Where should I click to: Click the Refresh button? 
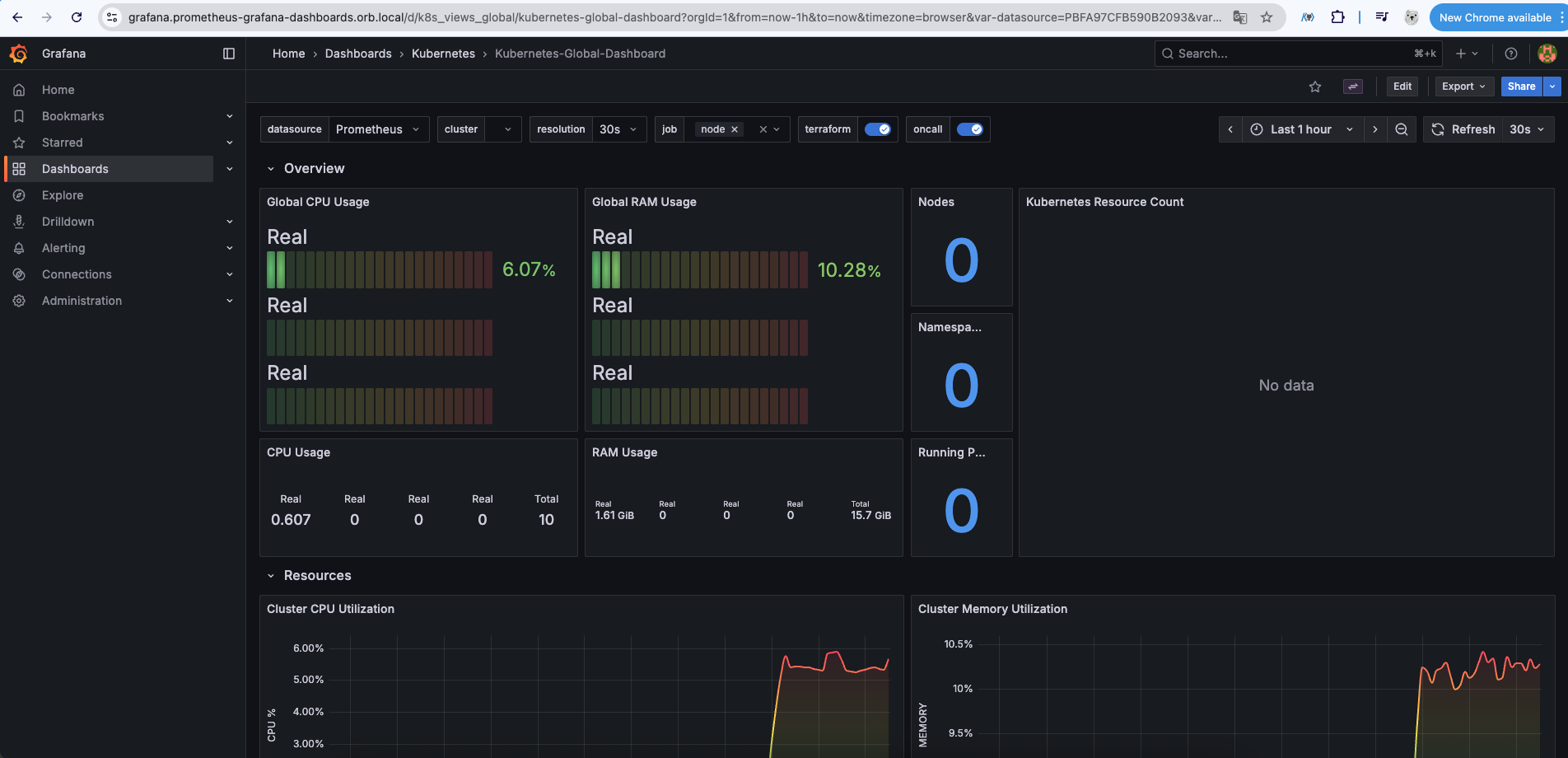pyautogui.click(x=1463, y=129)
